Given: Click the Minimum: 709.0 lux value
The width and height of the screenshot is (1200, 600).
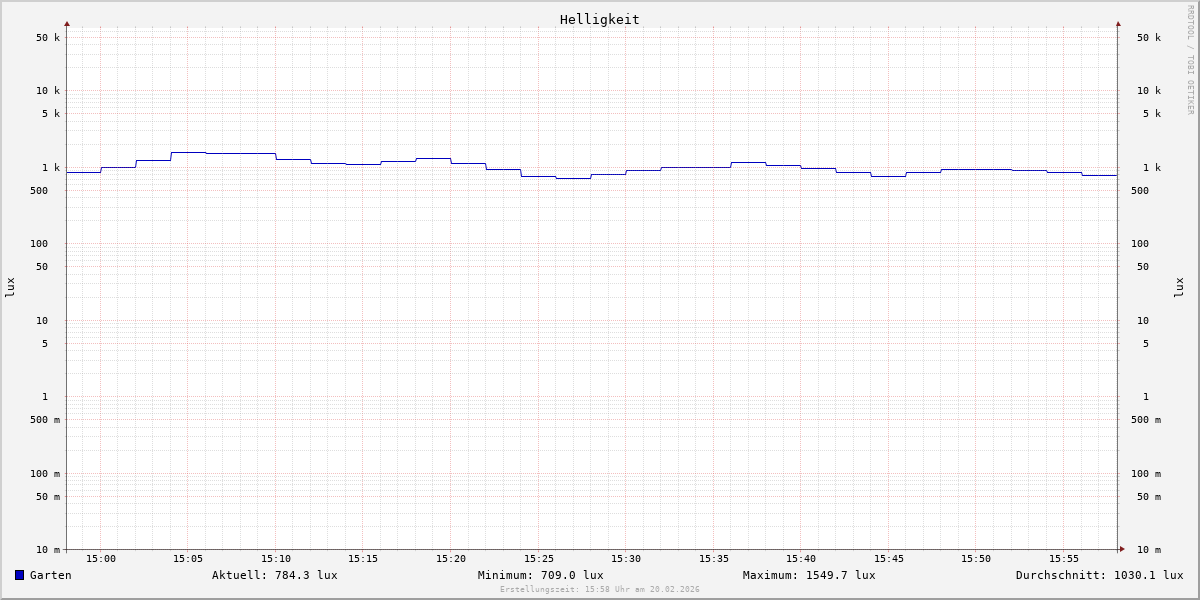Looking at the screenshot, I should (540, 575).
